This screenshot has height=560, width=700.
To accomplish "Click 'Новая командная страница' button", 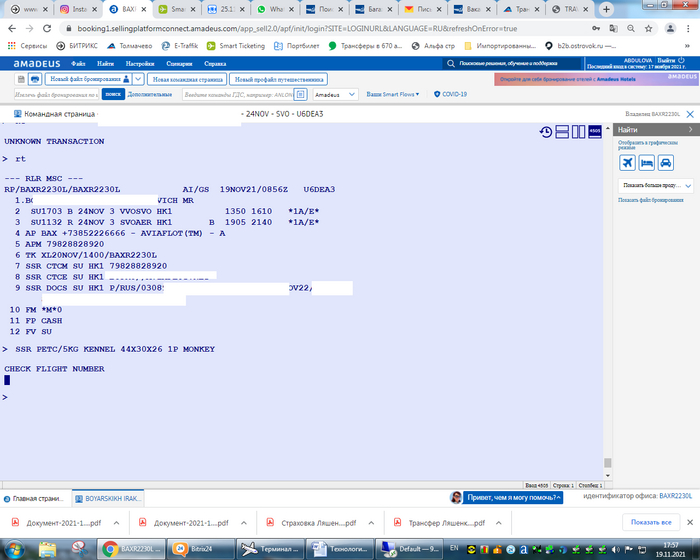I will click(187, 79).
